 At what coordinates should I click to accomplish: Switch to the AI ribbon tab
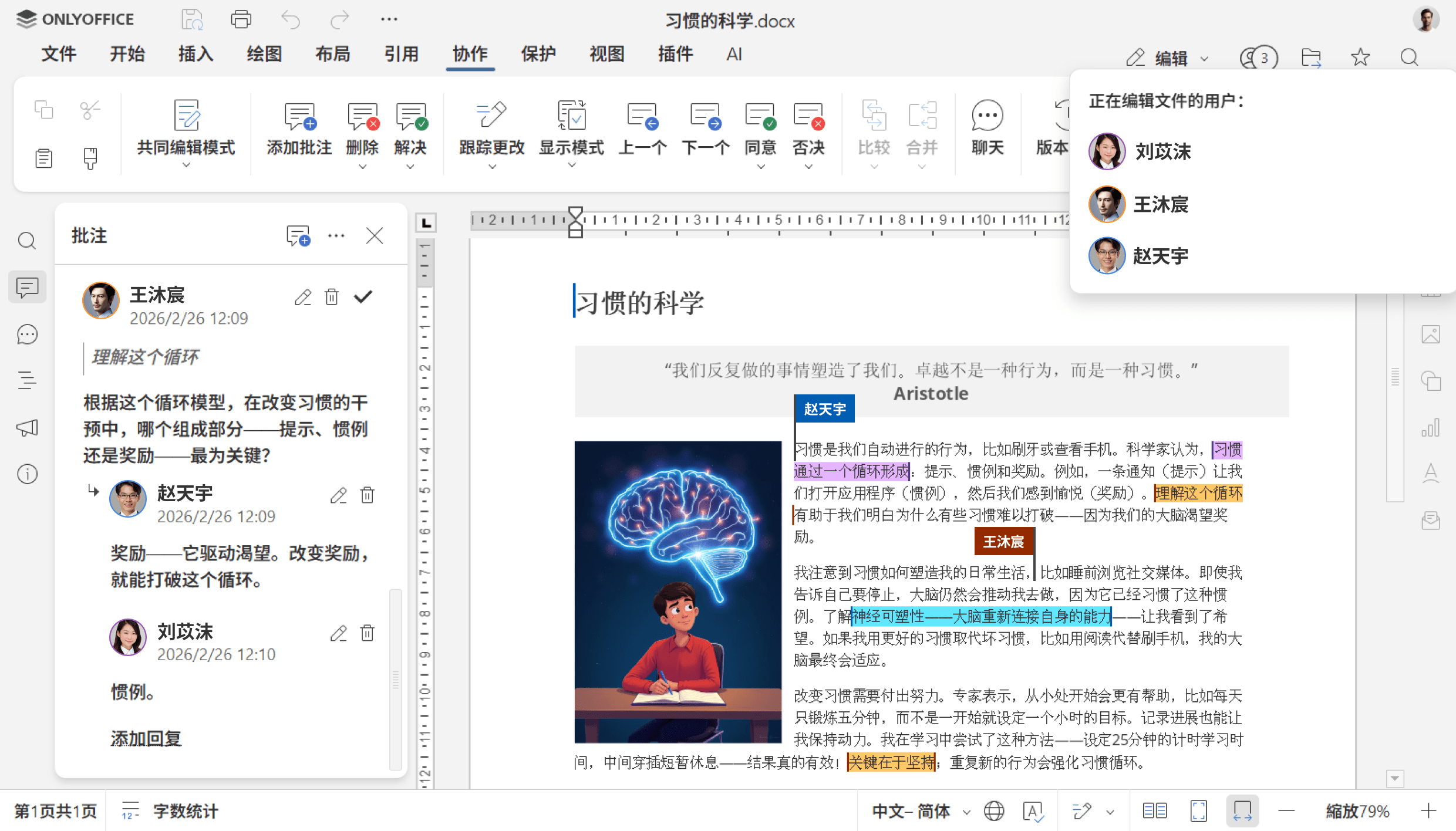click(734, 54)
